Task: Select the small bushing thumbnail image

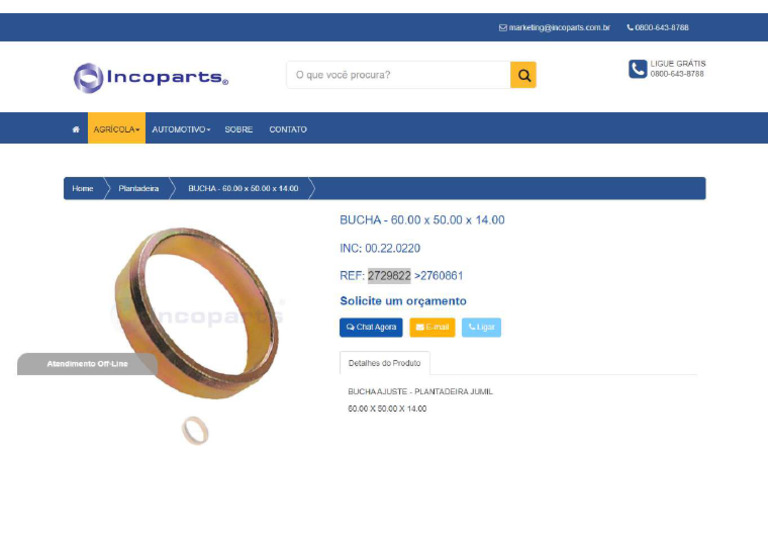Action: coord(195,430)
